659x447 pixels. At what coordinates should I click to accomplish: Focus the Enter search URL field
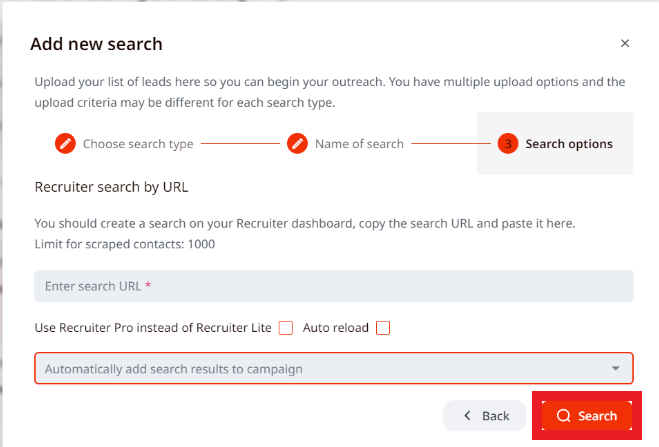pos(334,286)
